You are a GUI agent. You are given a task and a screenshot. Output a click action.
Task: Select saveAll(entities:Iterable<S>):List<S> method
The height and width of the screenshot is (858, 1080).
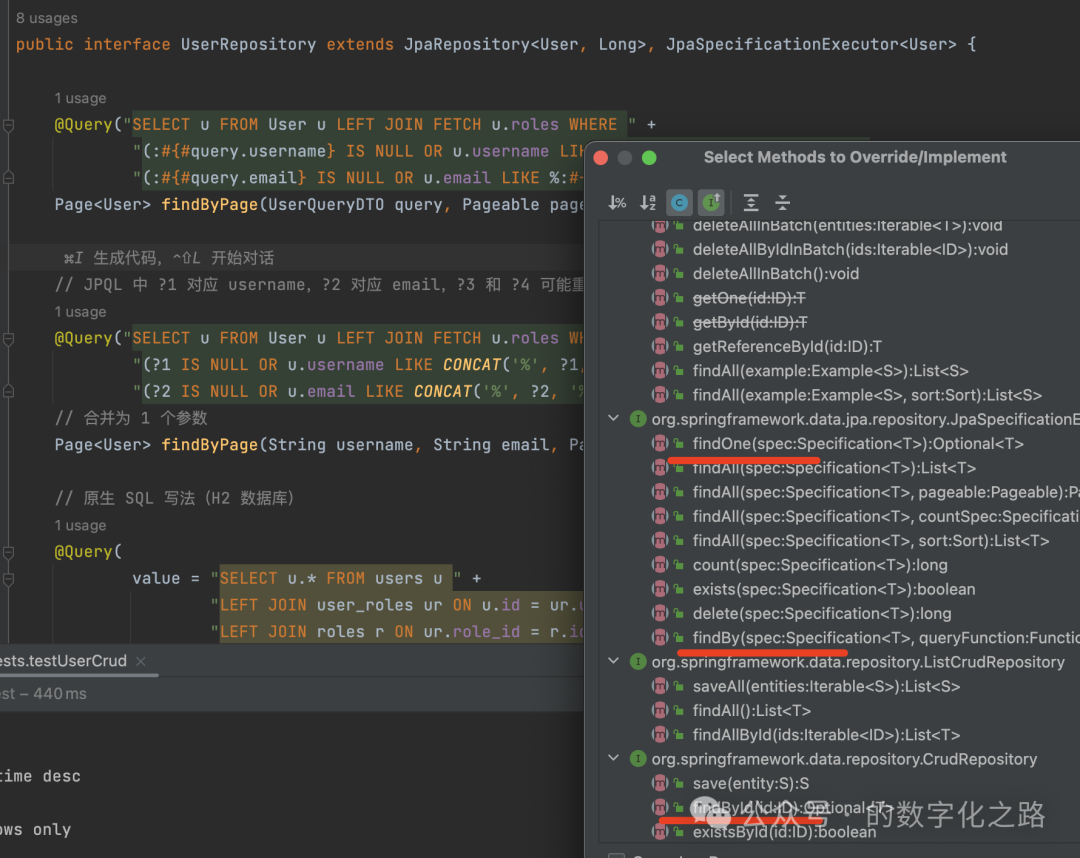[x=826, y=686]
